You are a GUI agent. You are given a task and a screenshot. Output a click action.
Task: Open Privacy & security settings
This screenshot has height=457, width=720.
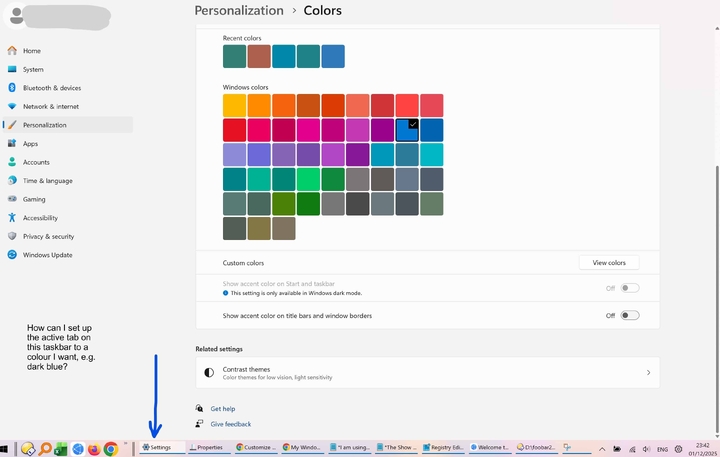pos(48,237)
